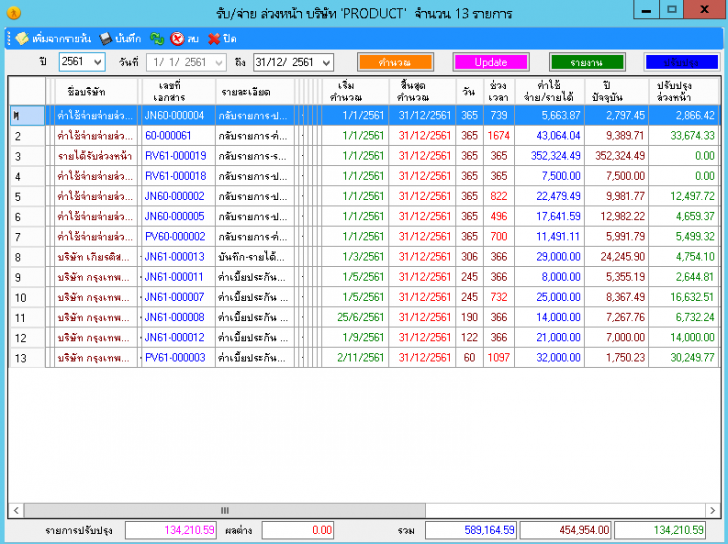Open the year 2561 dropdown
728x544 pixels.
(x=98, y=62)
